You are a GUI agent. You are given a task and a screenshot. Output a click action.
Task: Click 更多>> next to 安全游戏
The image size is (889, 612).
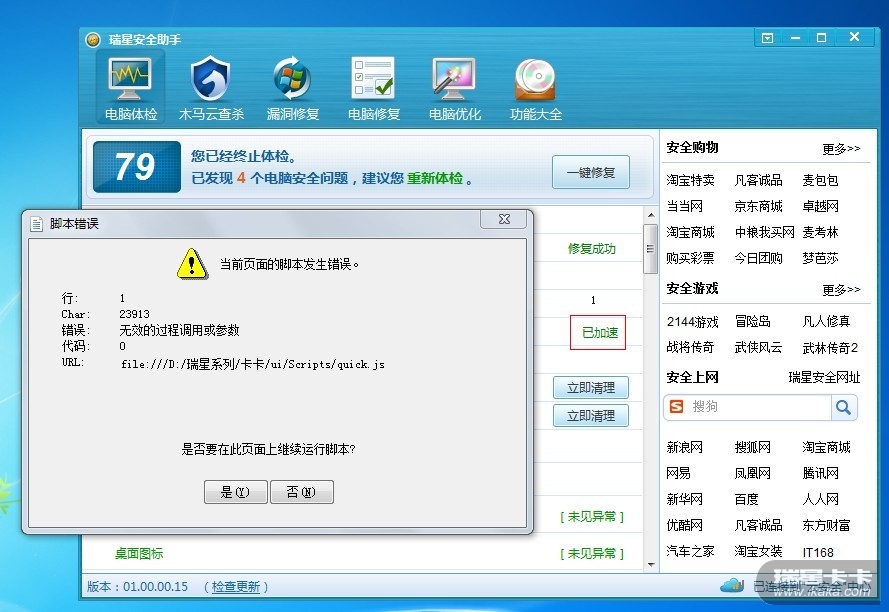click(x=841, y=290)
